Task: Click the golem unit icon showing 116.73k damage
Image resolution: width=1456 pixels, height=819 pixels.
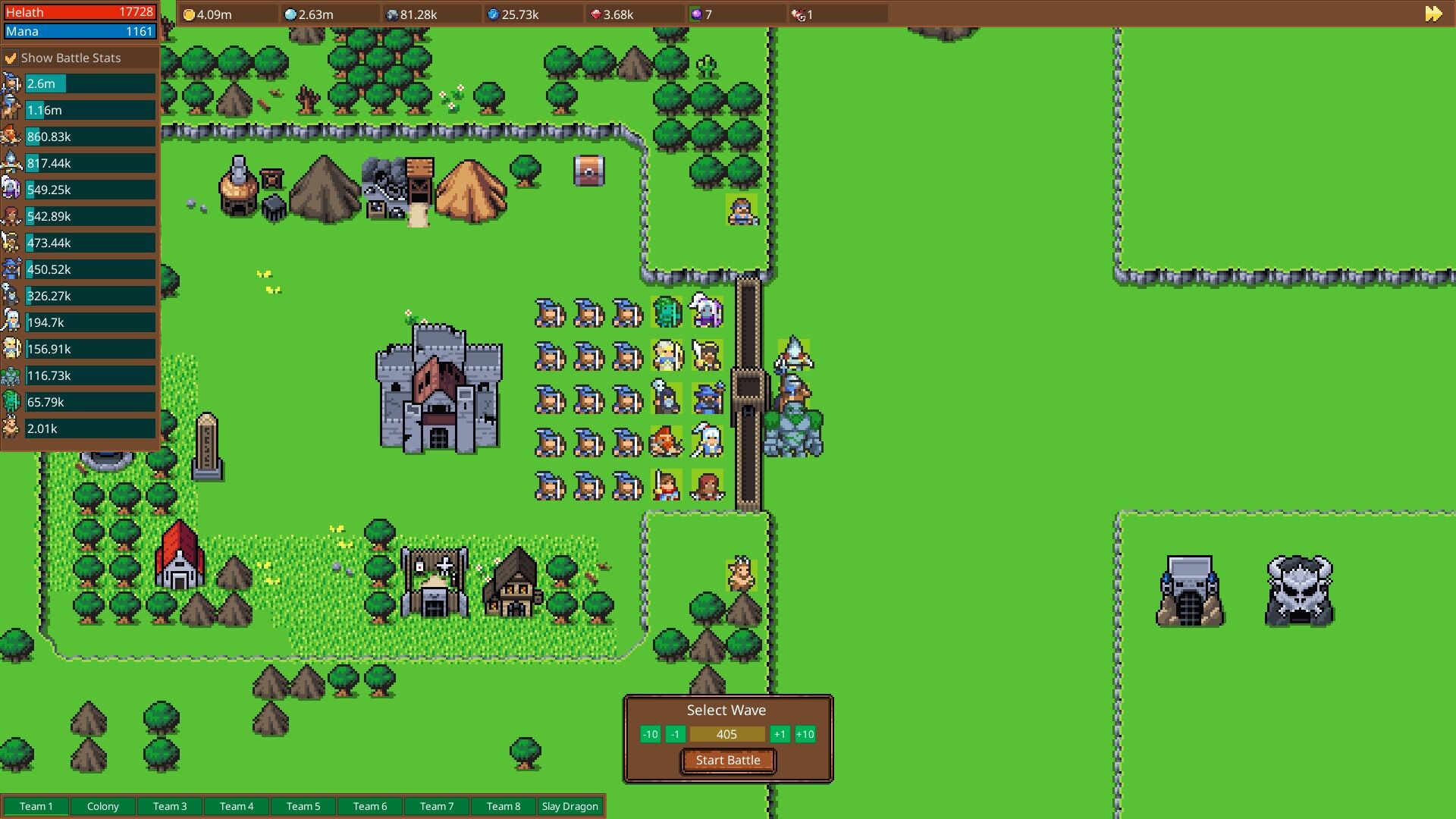Action: coord(11,375)
